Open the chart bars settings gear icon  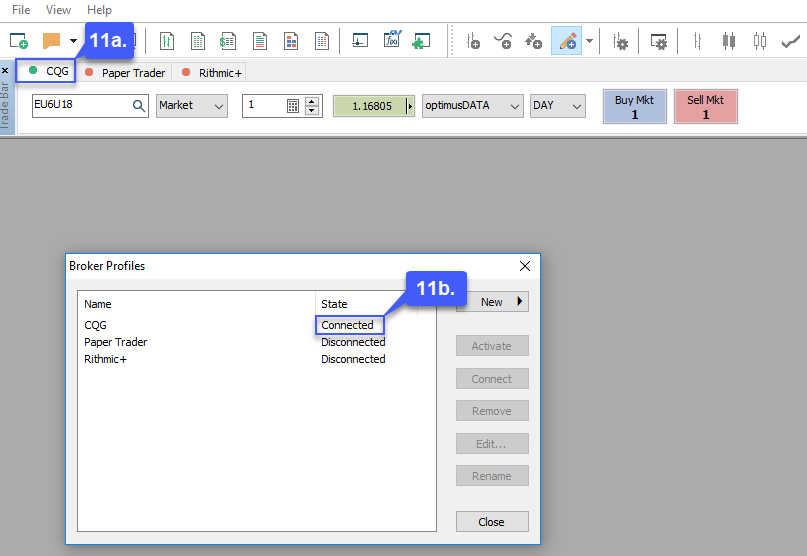tap(620, 41)
